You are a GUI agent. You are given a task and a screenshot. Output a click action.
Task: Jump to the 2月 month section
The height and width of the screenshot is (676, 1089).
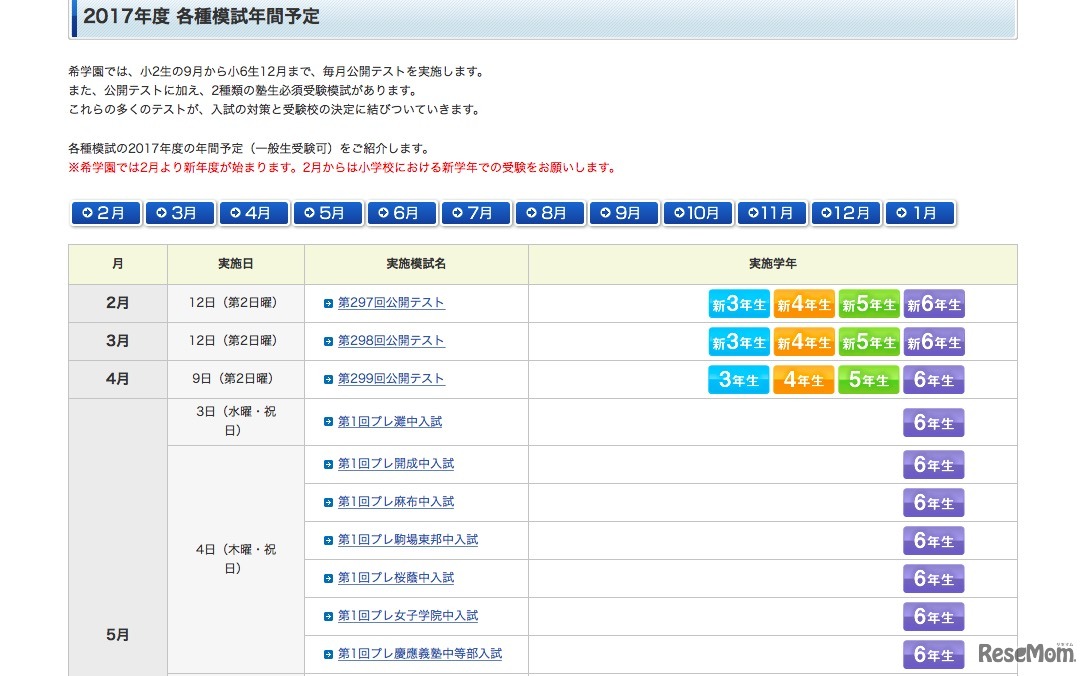pyautogui.click(x=105, y=213)
